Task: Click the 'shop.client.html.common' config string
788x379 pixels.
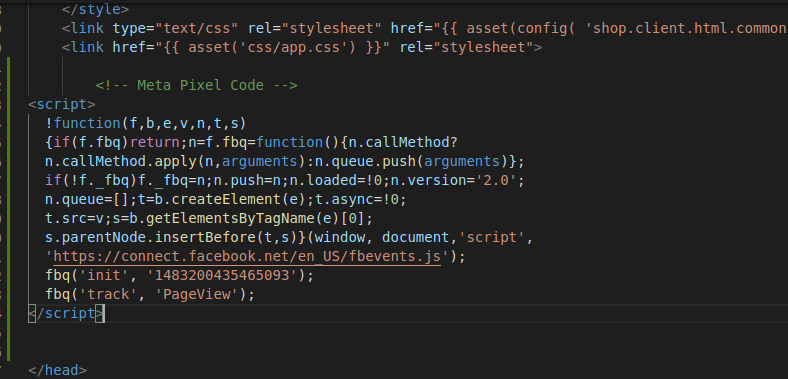Action: tap(686, 28)
